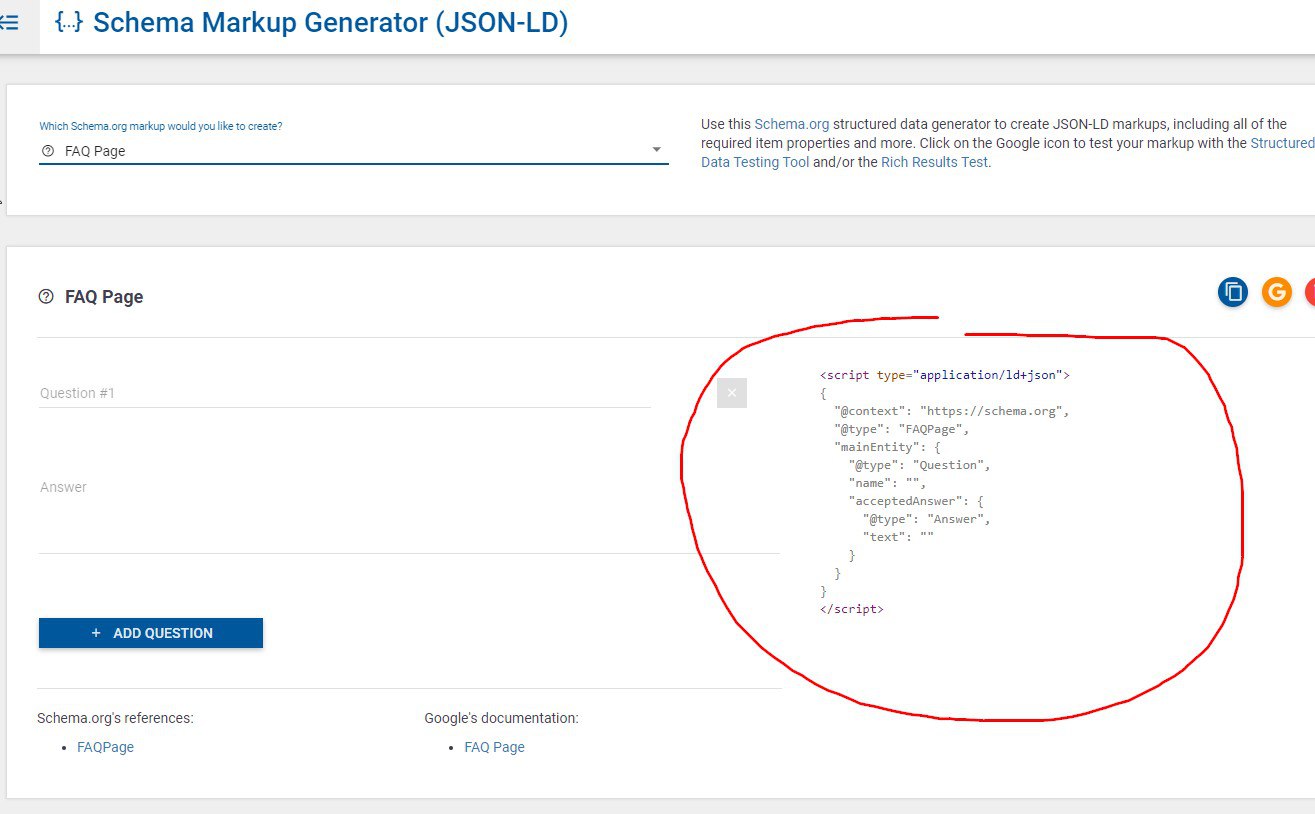The height and width of the screenshot is (814, 1315).
Task: Click the closing </script> tag line
Action: (852, 609)
